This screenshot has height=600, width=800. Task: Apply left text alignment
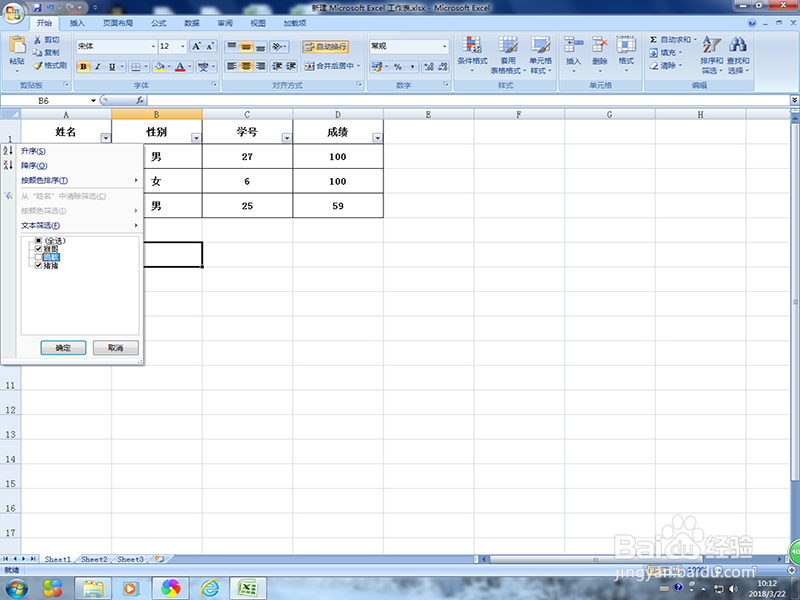point(232,66)
